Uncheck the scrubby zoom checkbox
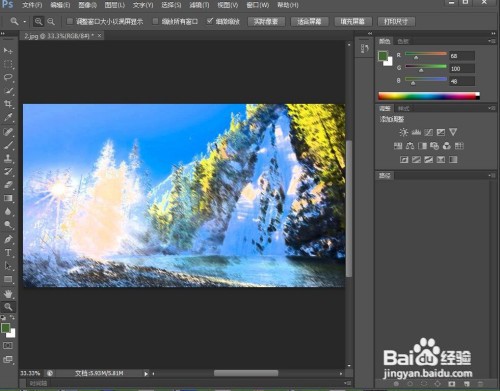The height and width of the screenshot is (391, 500). pyautogui.click(x=210, y=21)
